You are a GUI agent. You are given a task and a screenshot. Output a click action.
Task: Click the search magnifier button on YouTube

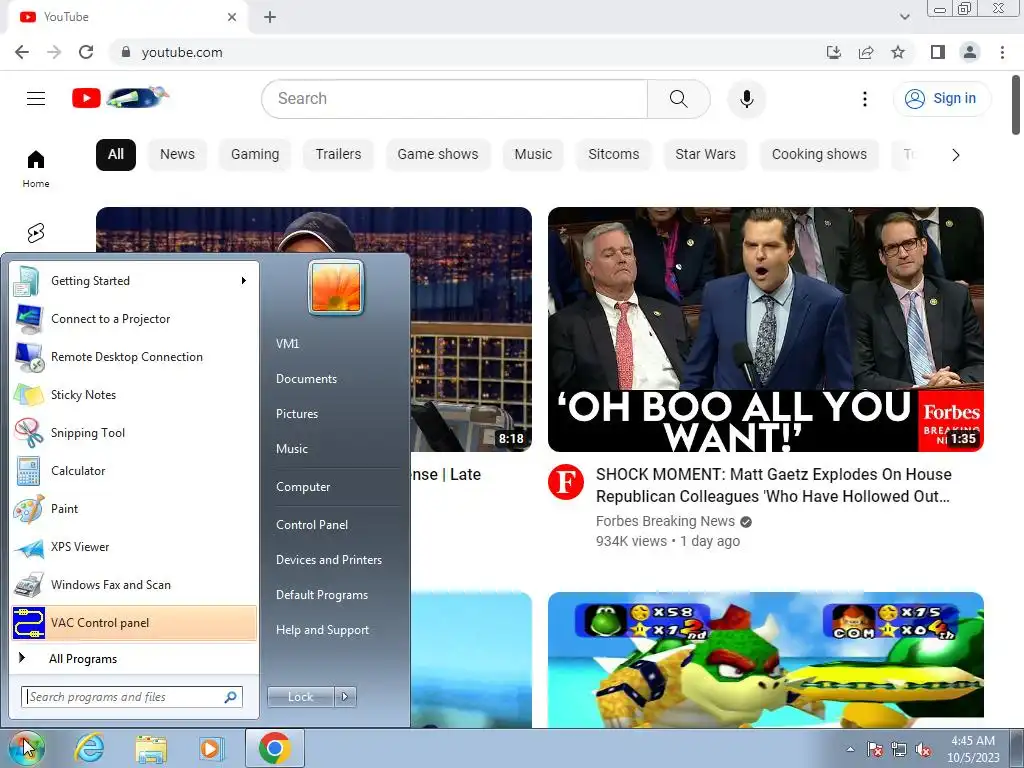click(x=679, y=99)
